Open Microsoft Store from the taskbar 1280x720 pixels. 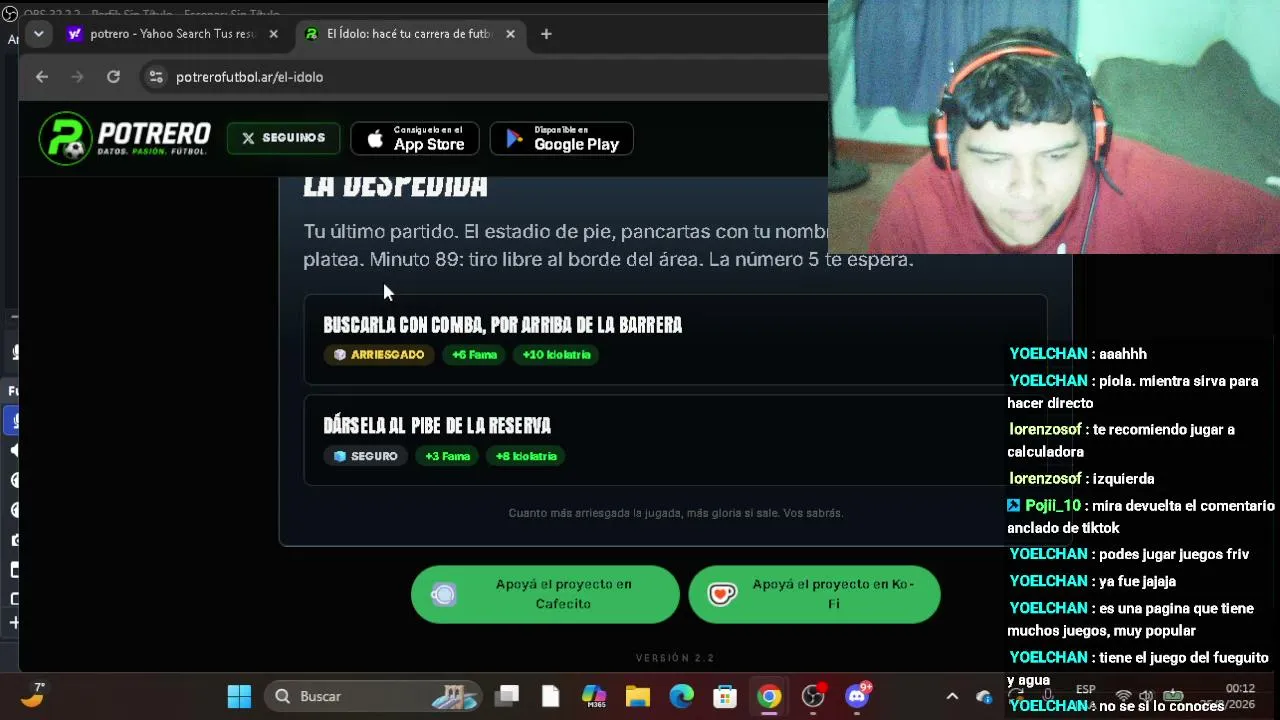click(725, 696)
